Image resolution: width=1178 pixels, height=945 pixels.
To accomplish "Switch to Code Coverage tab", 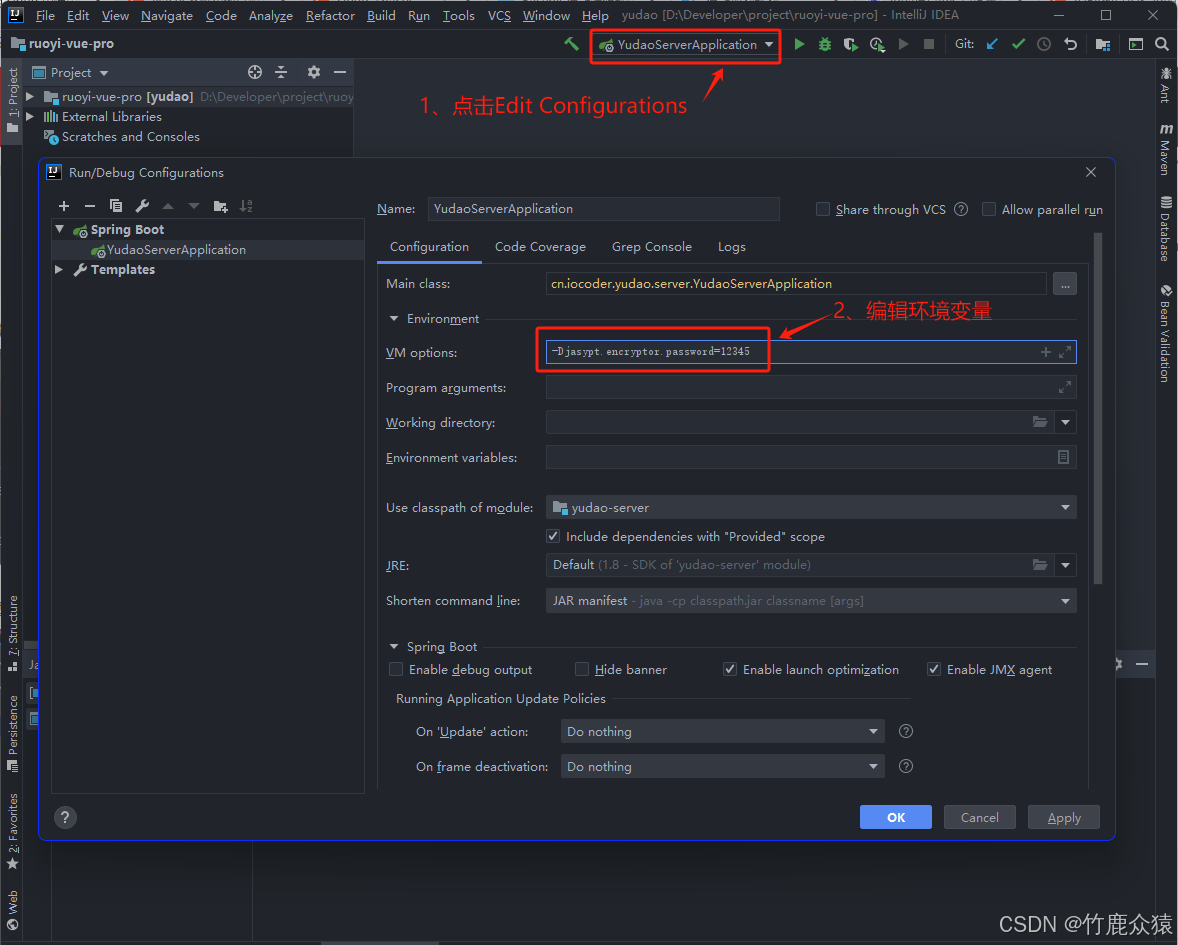I will tap(540, 247).
